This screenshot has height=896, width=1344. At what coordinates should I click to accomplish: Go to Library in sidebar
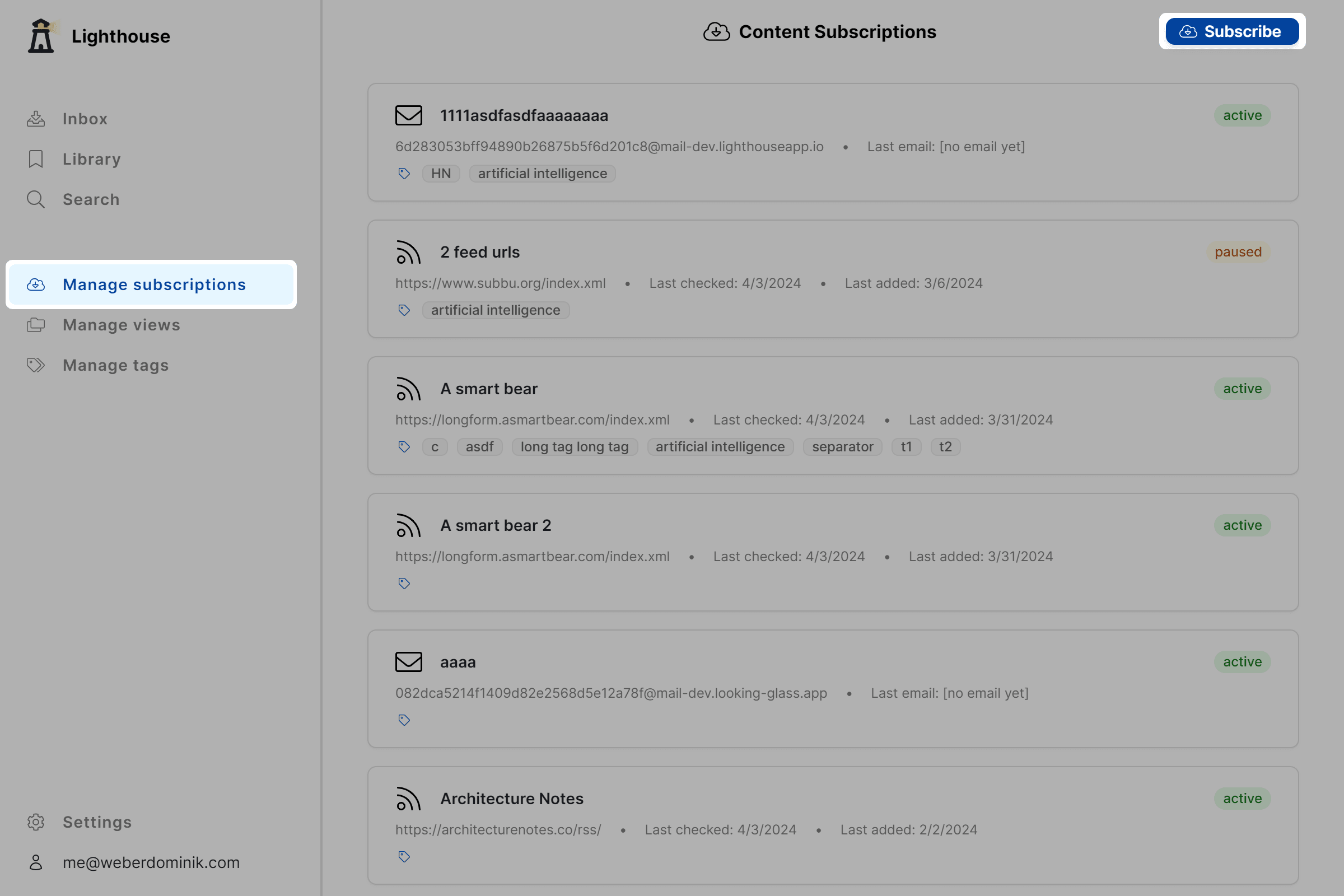tap(91, 160)
